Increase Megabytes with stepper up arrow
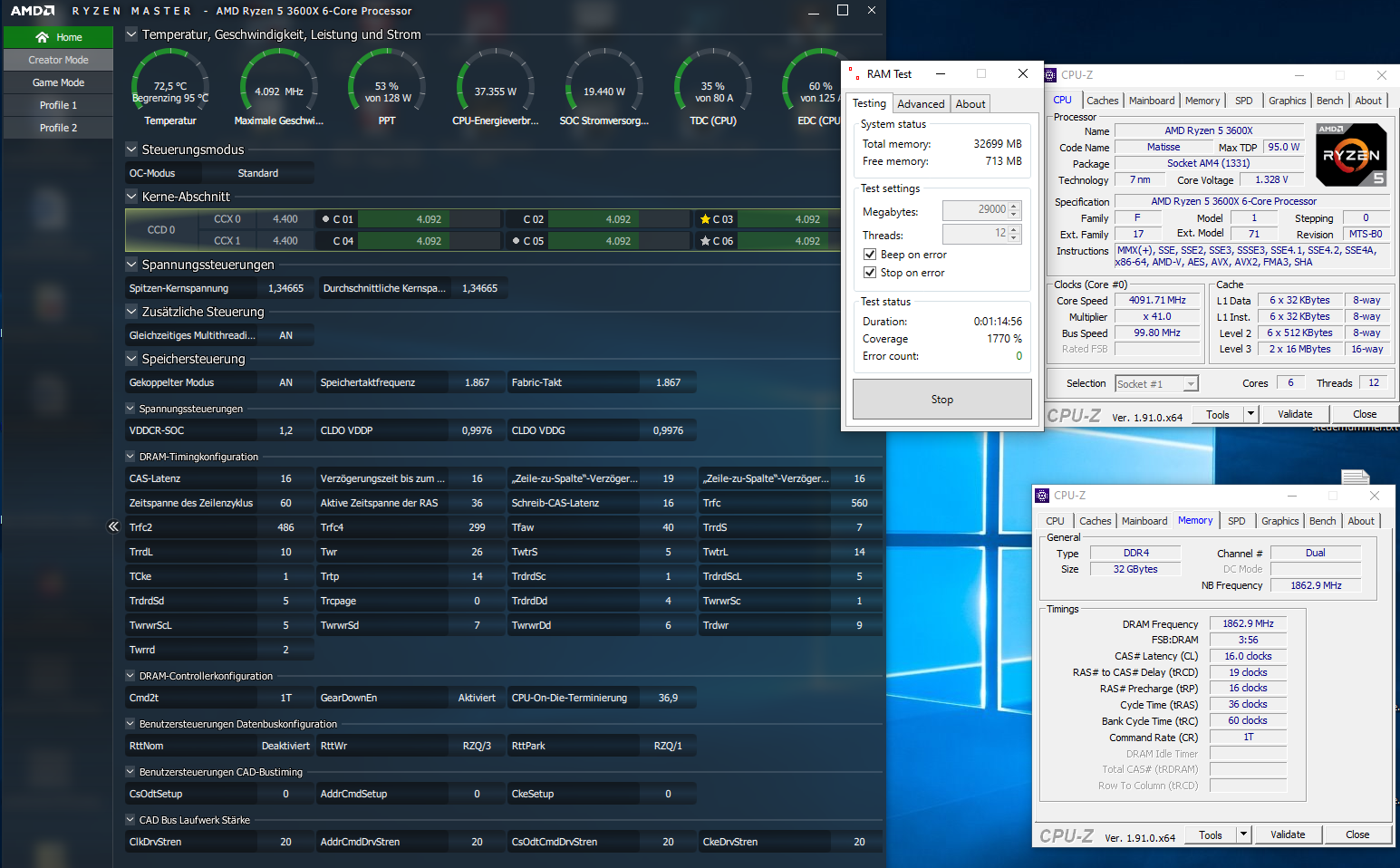Viewport: 1400px width, 868px height. click(1015, 206)
